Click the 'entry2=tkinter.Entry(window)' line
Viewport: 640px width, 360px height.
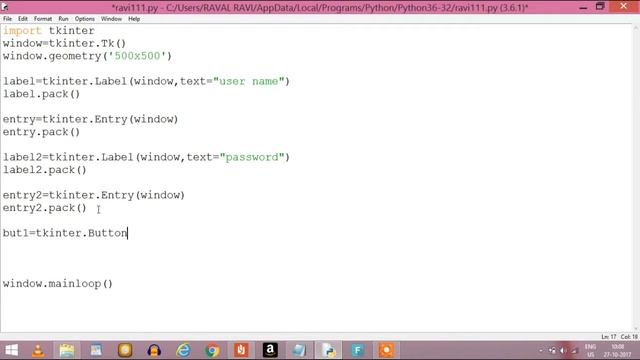click(x=94, y=195)
